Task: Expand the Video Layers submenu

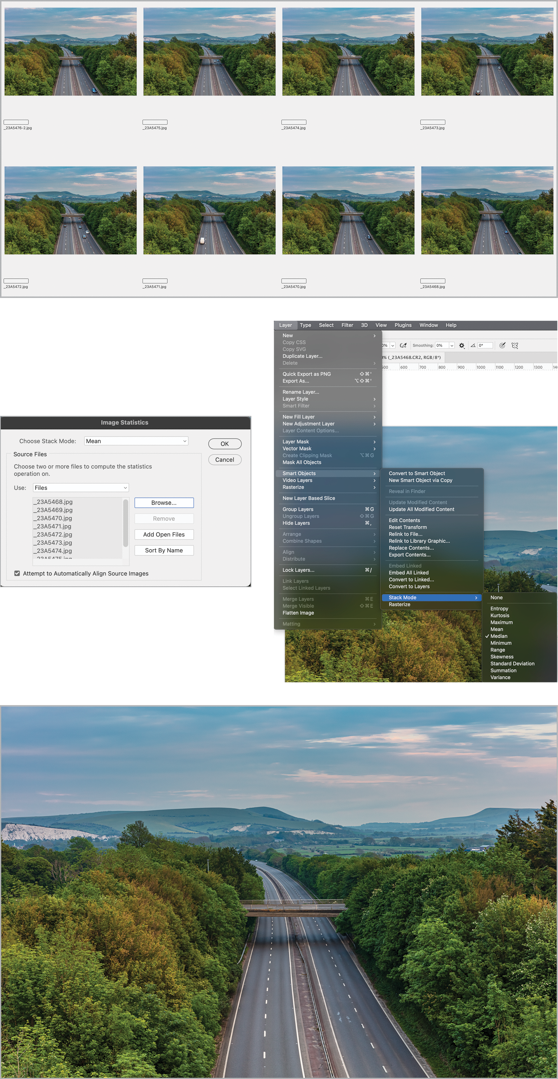Action: [328, 480]
